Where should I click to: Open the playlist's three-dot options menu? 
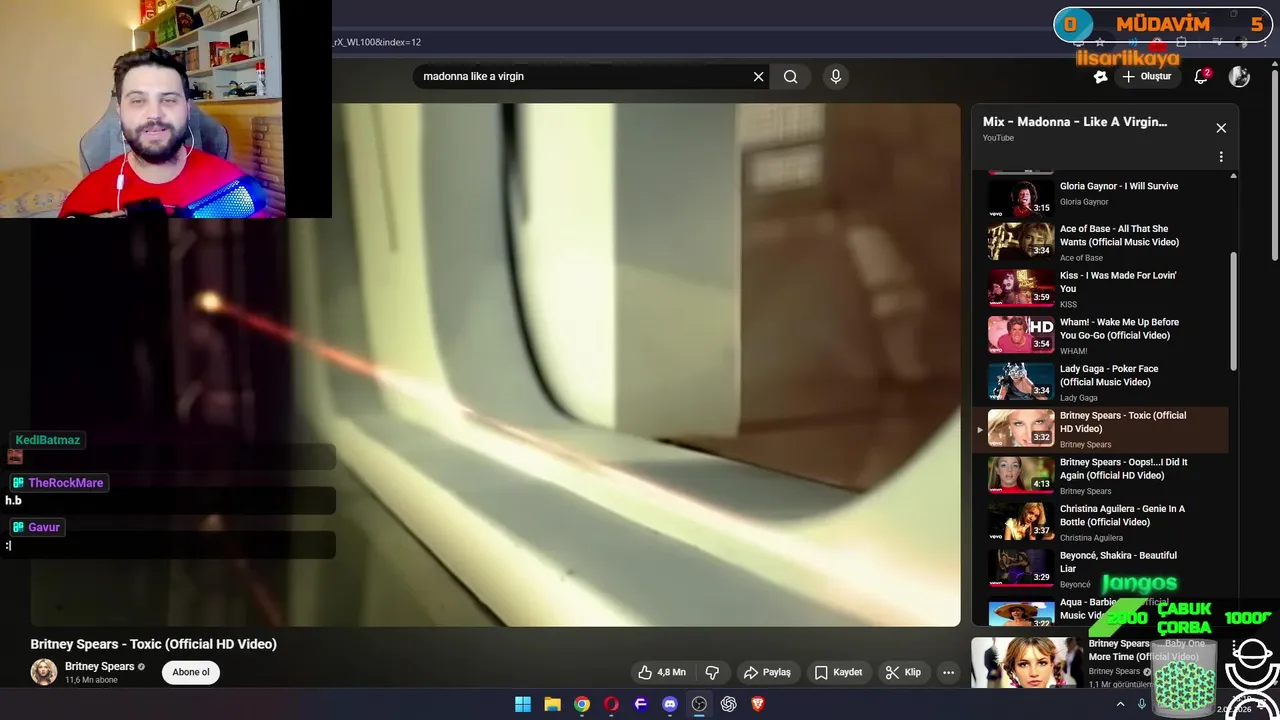click(x=1221, y=157)
